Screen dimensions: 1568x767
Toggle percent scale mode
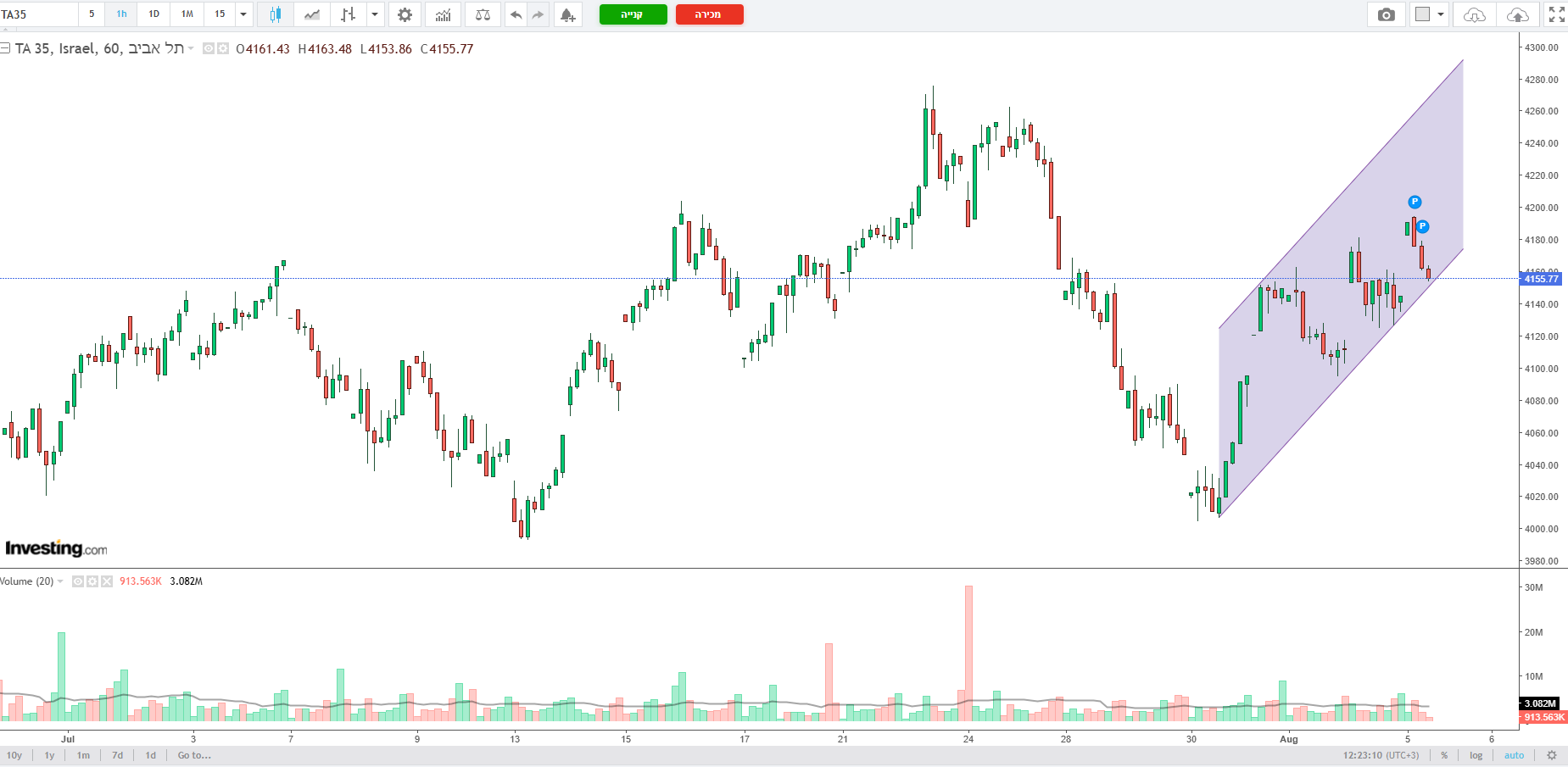tap(1444, 755)
